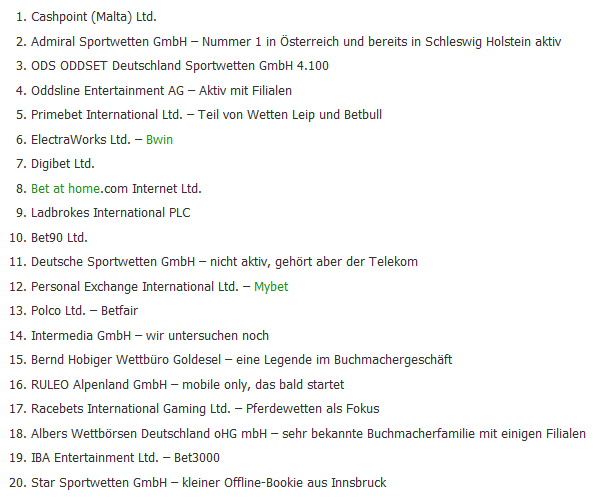Viewport: 602px width, 500px height.
Task: Select the Digibet Ltd. list item
Action: [63, 164]
